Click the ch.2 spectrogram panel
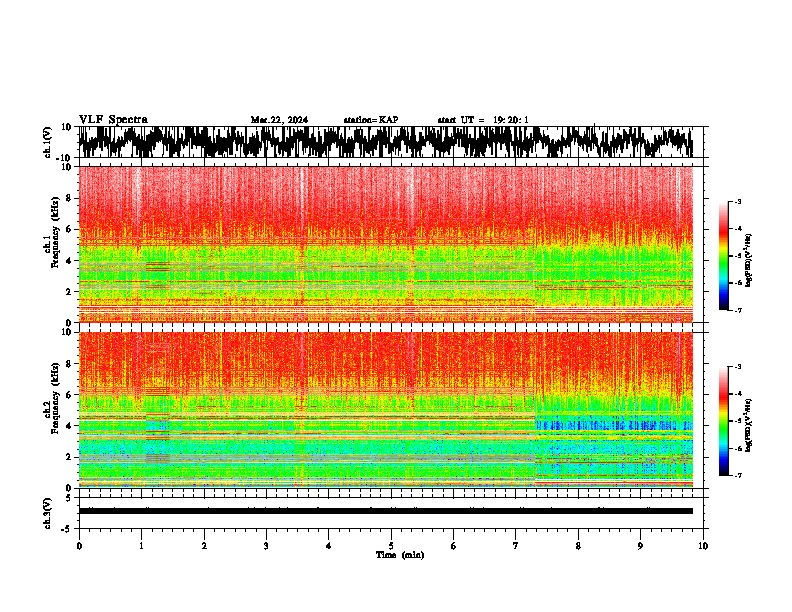The image size is (792, 612). [386, 410]
